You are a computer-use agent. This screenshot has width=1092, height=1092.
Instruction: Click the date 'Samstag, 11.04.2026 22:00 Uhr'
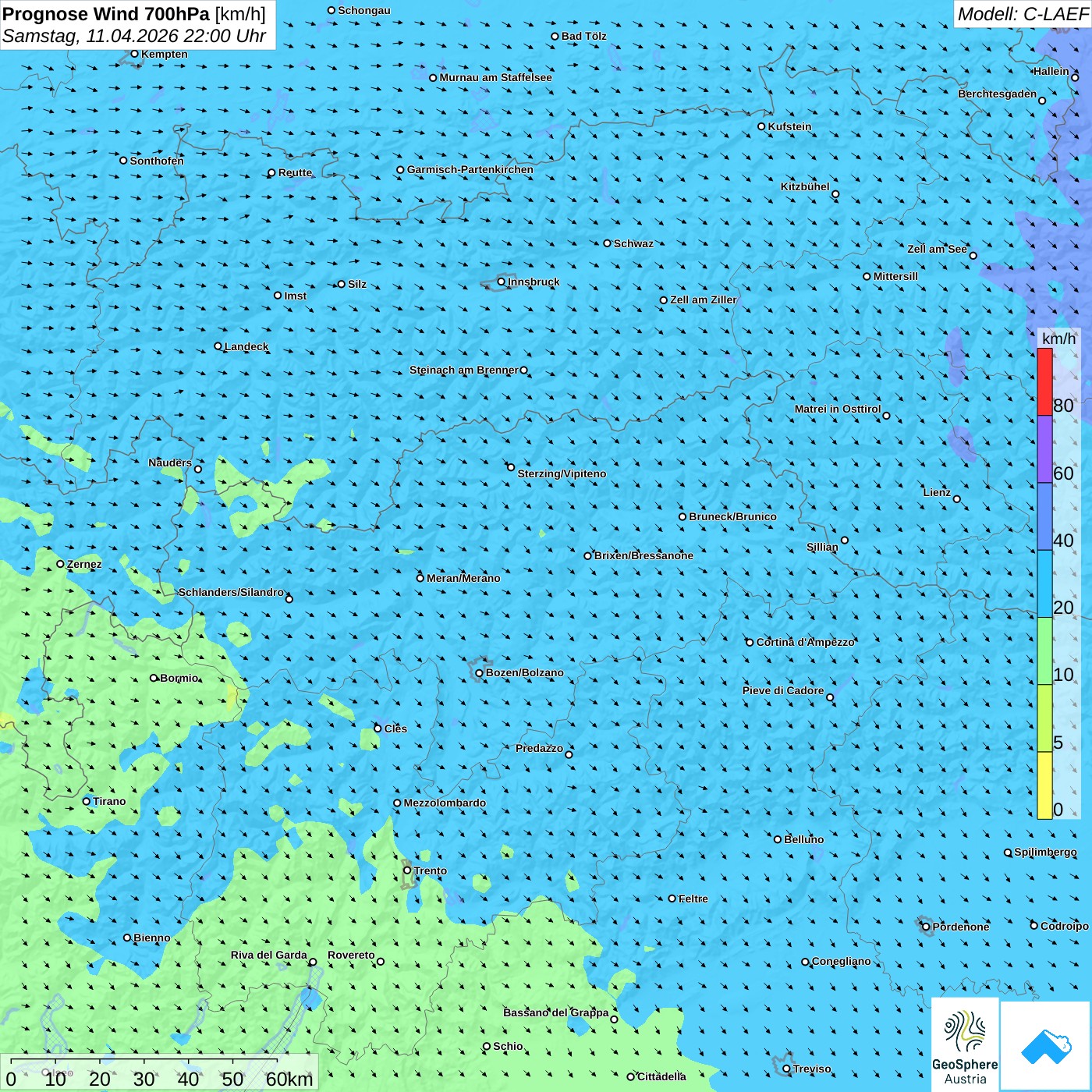click(x=134, y=36)
